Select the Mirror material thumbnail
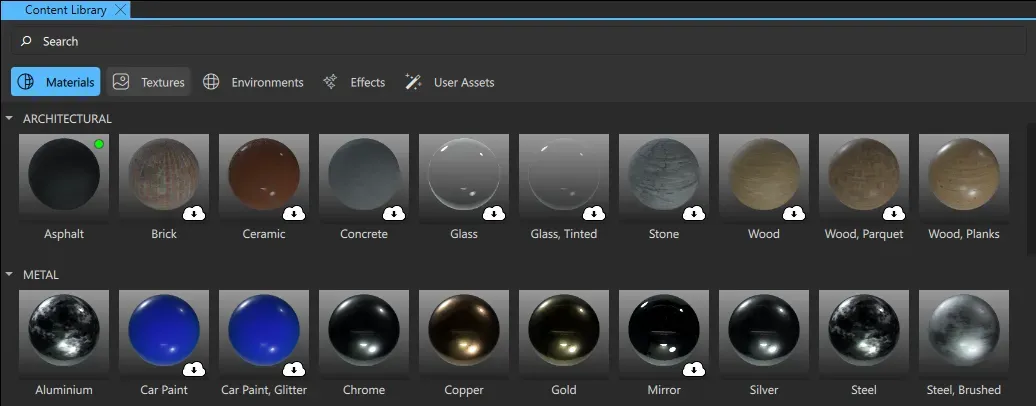This screenshot has width=1036, height=406. (664, 333)
